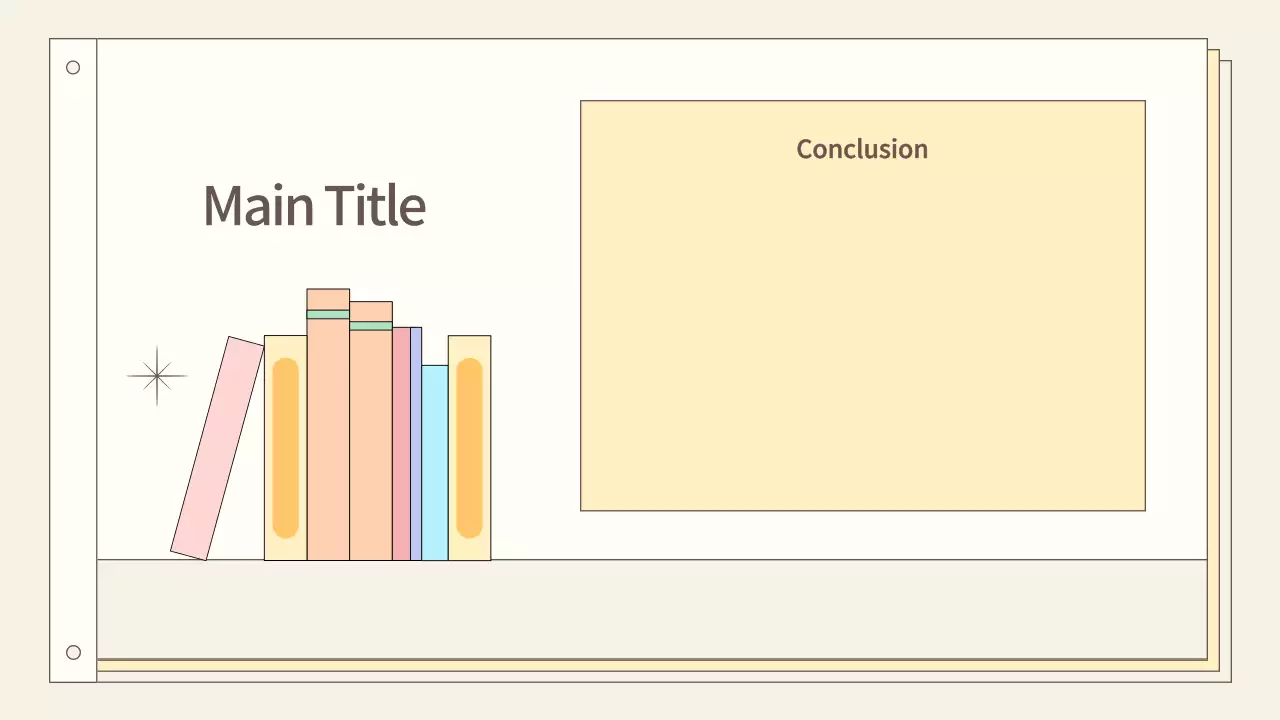Select the tallest orange book
The width and height of the screenshot is (1280, 720).
pos(328,440)
